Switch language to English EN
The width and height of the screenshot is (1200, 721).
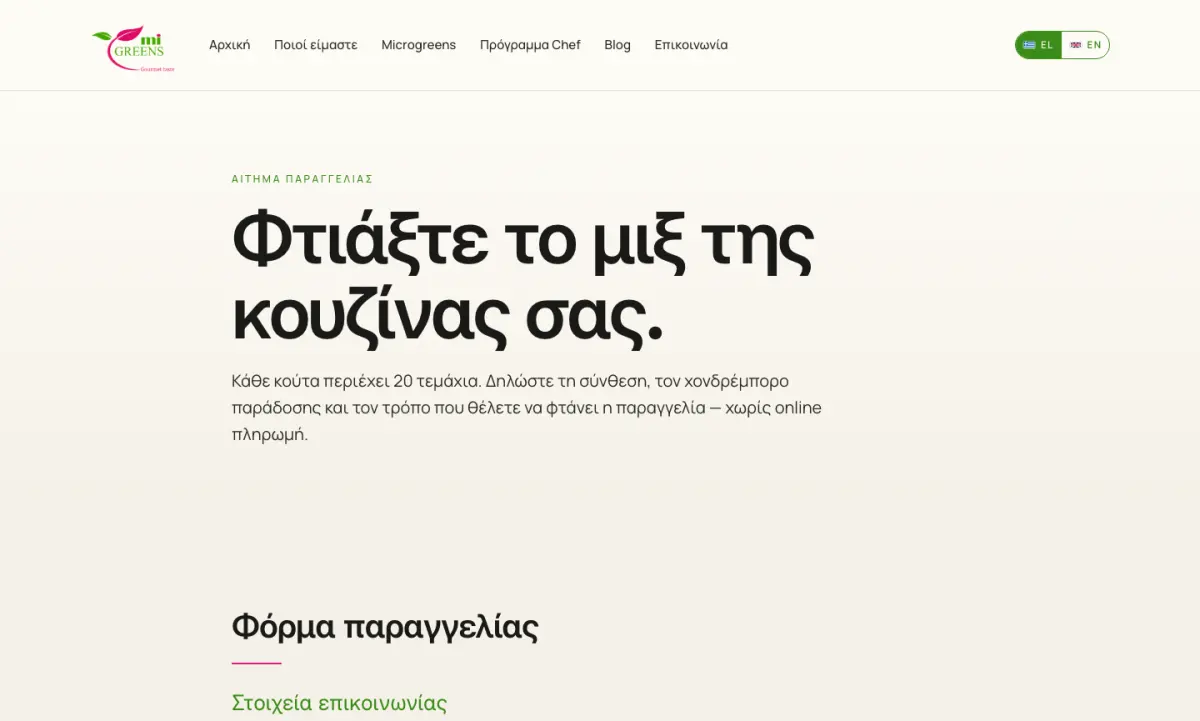pos(1085,45)
